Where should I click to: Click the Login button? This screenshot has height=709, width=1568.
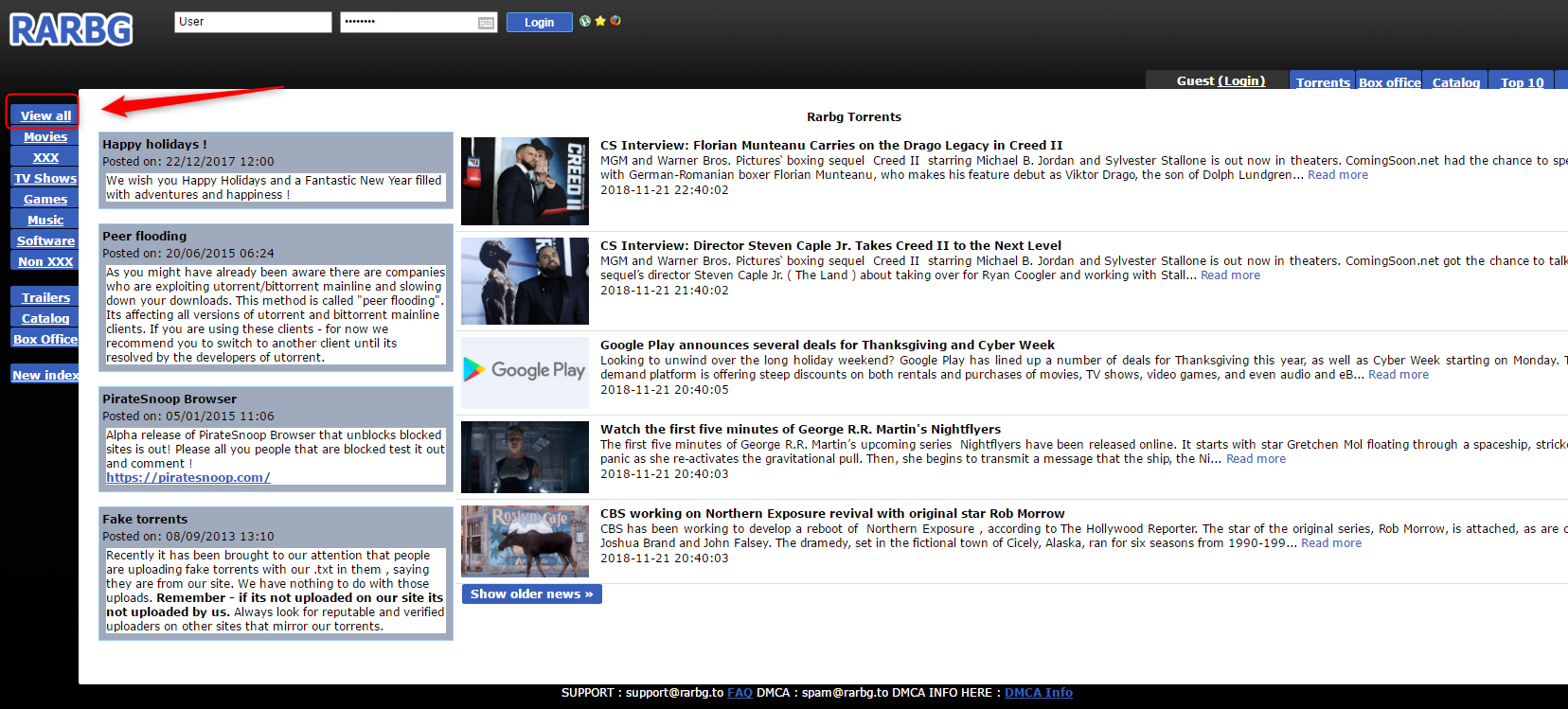pyautogui.click(x=539, y=22)
